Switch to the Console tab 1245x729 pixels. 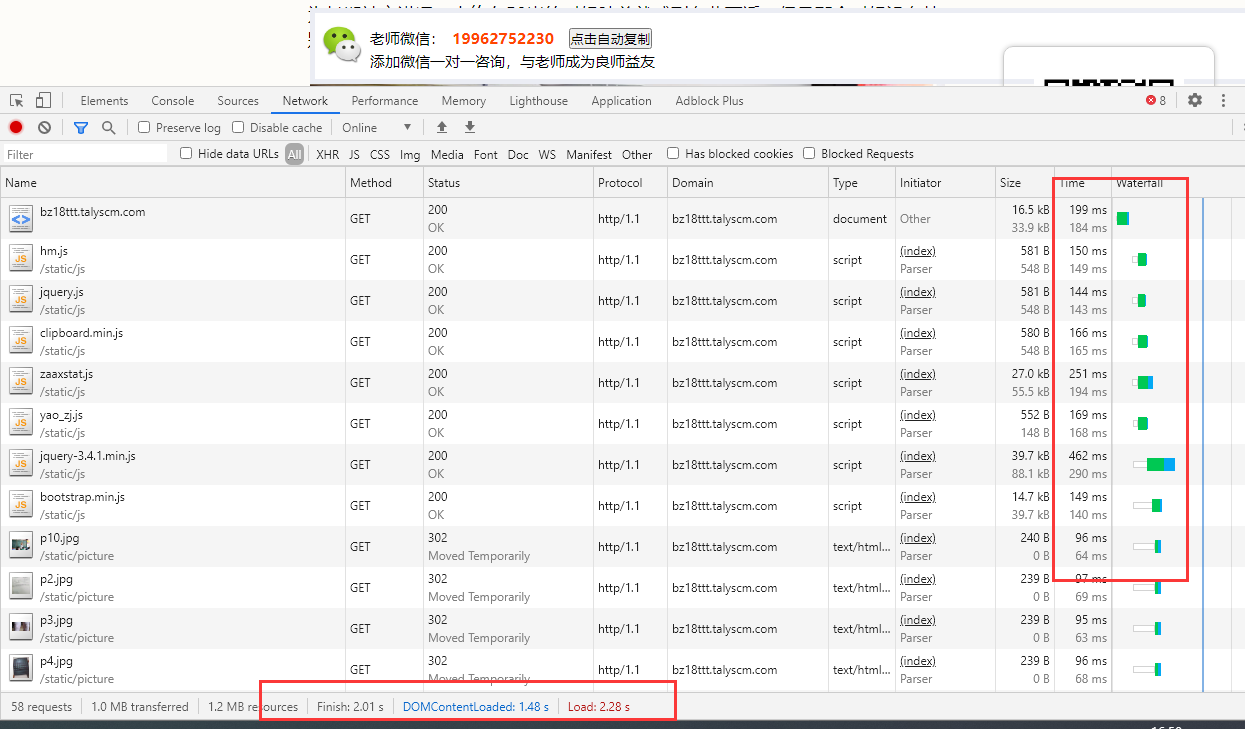[173, 101]
